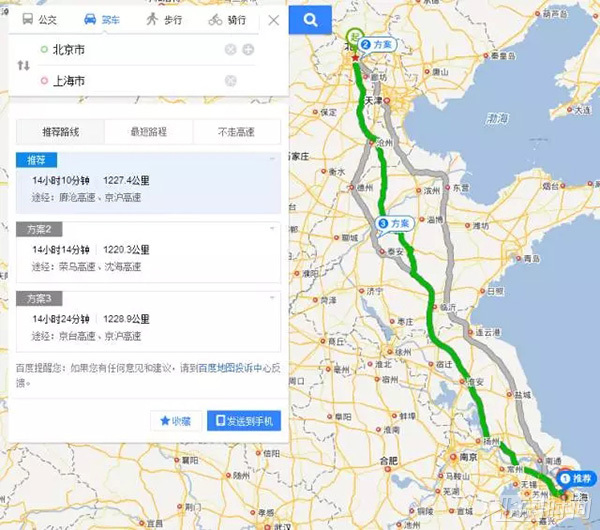Screen dimensions: 600x530
Task: Choose the 骑行 cycling mode
Action: (x=227, y=20)
